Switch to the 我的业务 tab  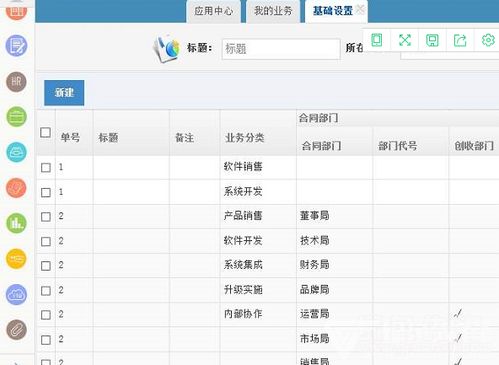pyautogui.click(x=273, y=11)
